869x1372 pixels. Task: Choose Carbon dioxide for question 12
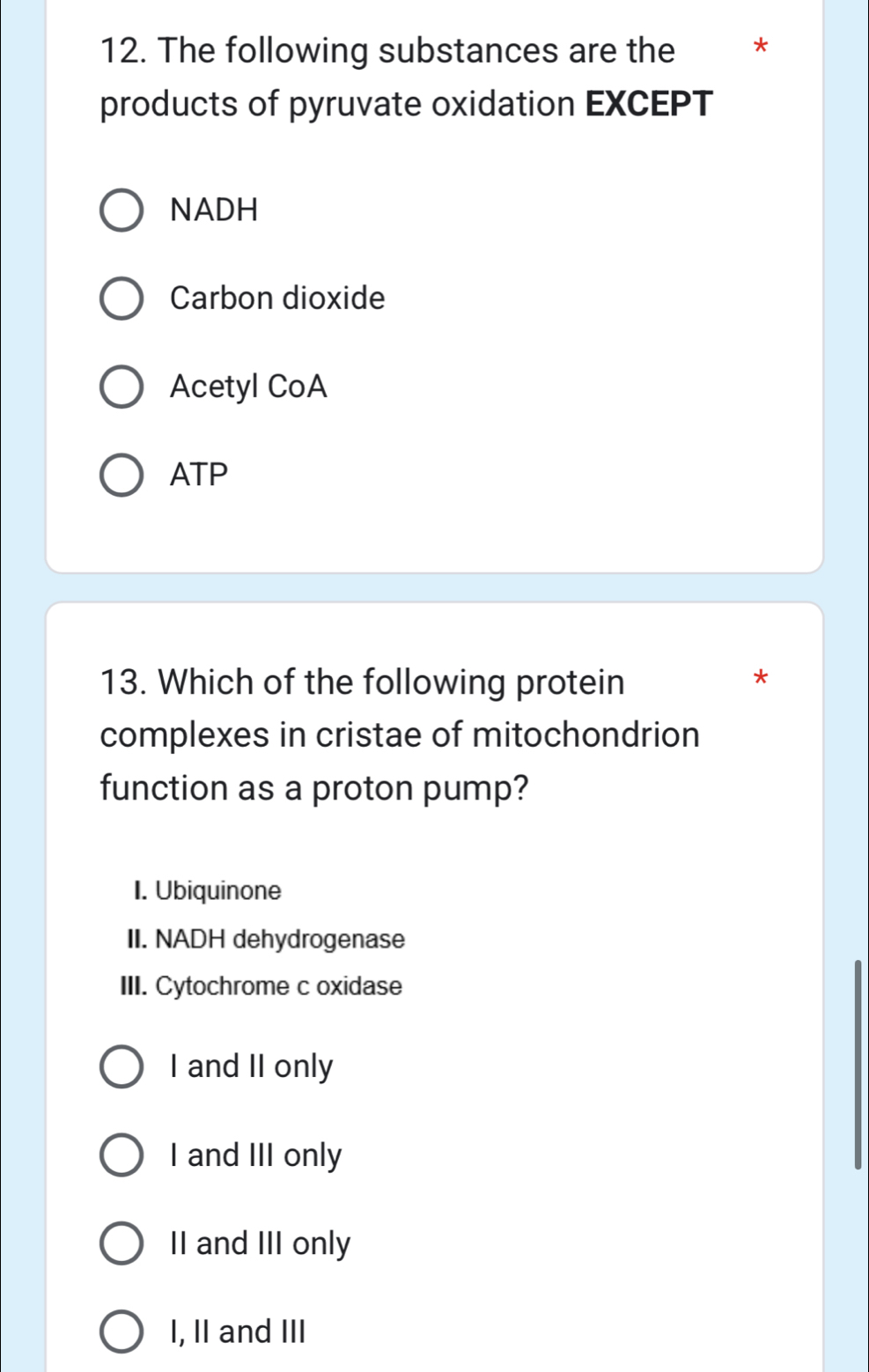click(x=122, y=298)
